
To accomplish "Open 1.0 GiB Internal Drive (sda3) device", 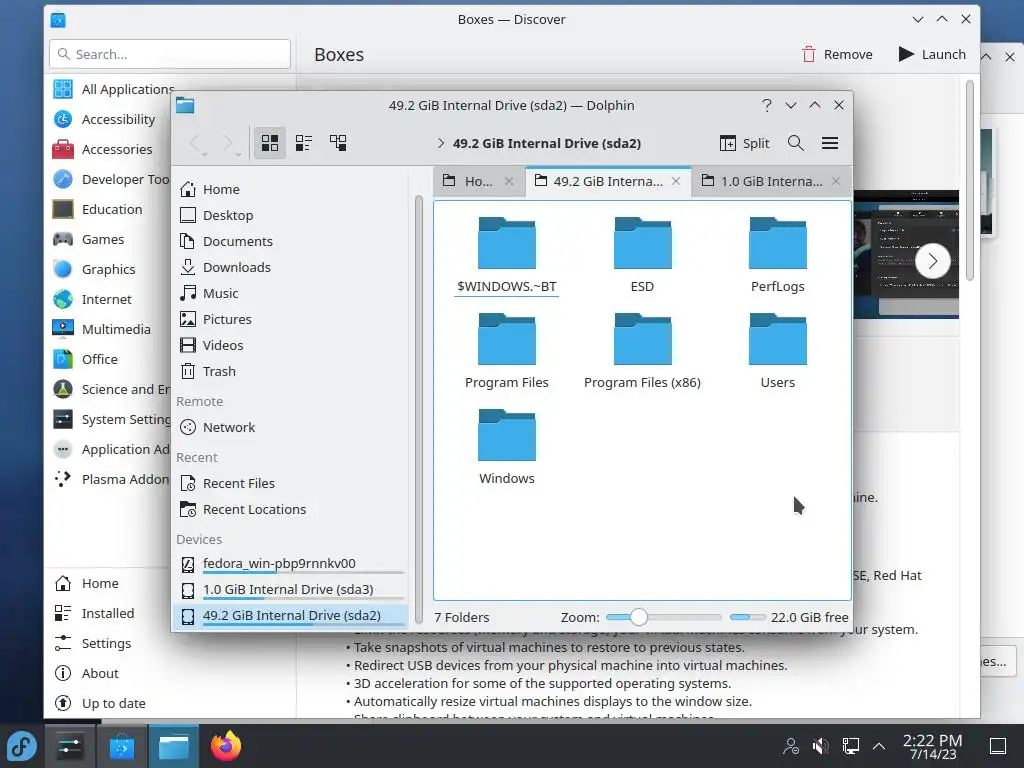I will (x=293, y=590).
